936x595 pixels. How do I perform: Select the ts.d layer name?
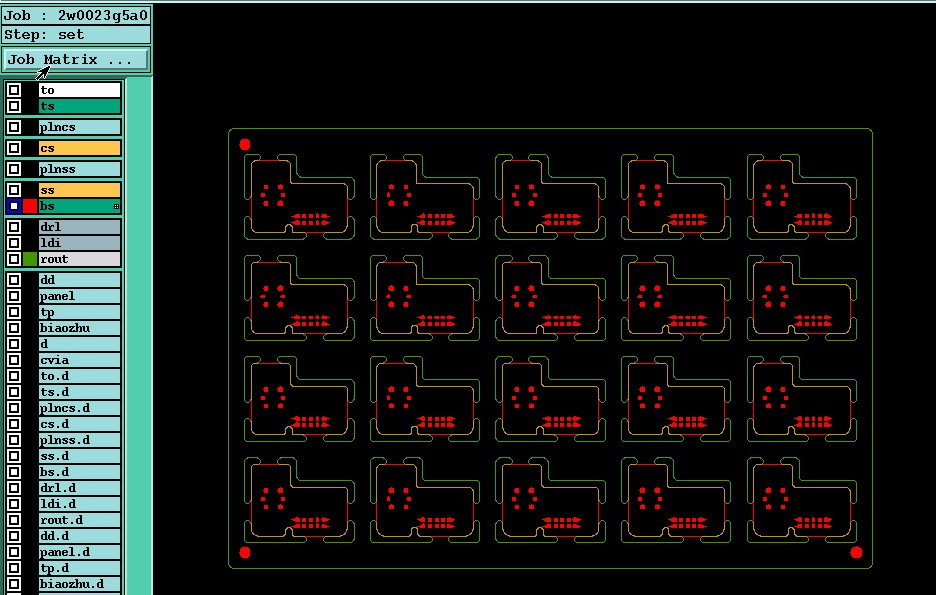[79, 392]
